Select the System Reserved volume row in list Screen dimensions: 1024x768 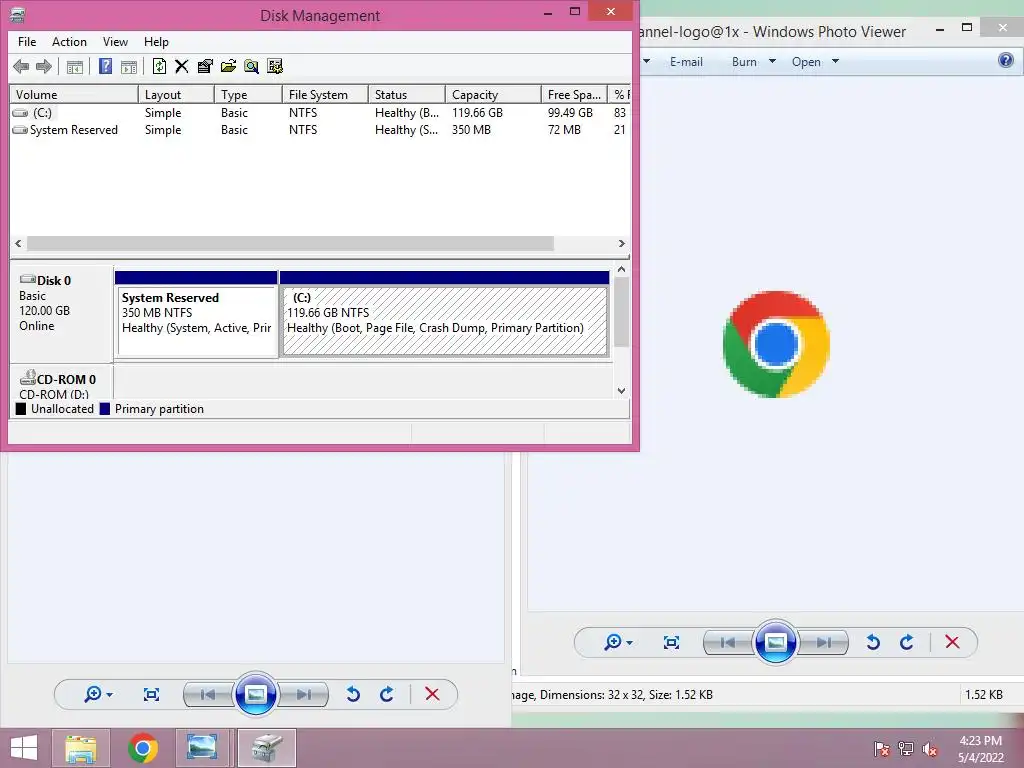pos(320,130)
